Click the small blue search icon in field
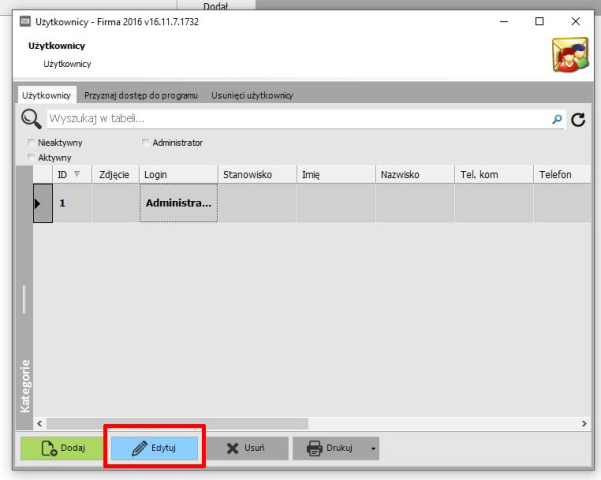 (x=557, y=119)
